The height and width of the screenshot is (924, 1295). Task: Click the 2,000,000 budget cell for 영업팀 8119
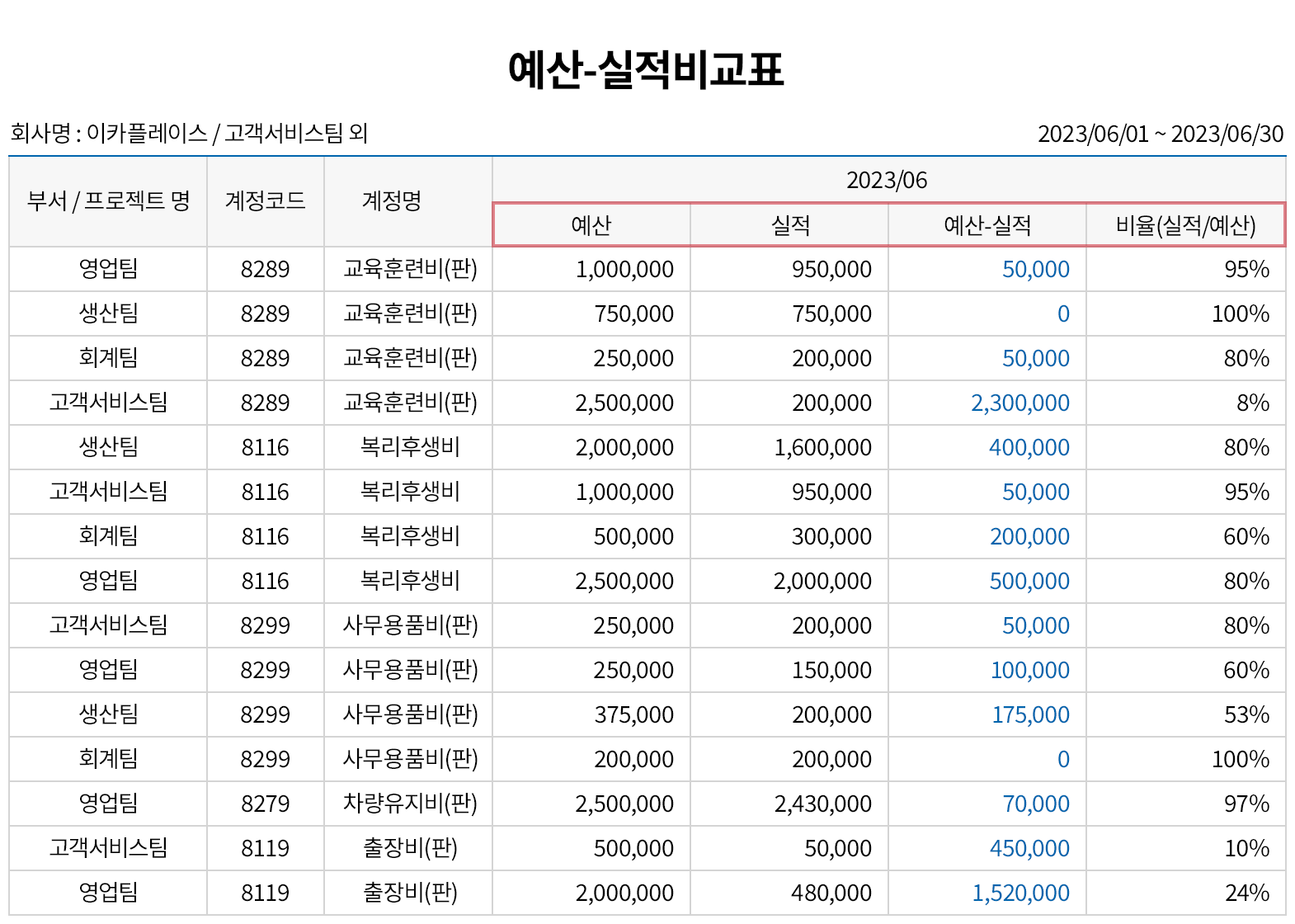pos(591,893)
